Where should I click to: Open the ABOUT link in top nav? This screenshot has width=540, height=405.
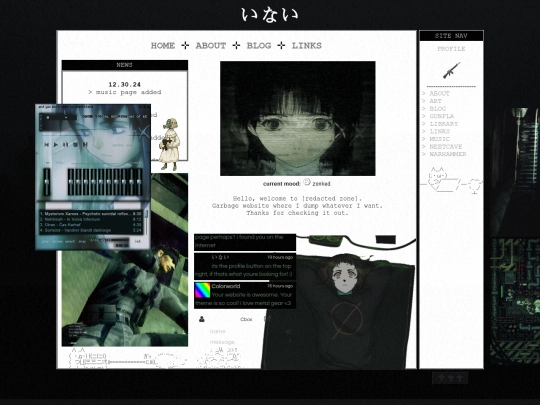tap(211, 46)
